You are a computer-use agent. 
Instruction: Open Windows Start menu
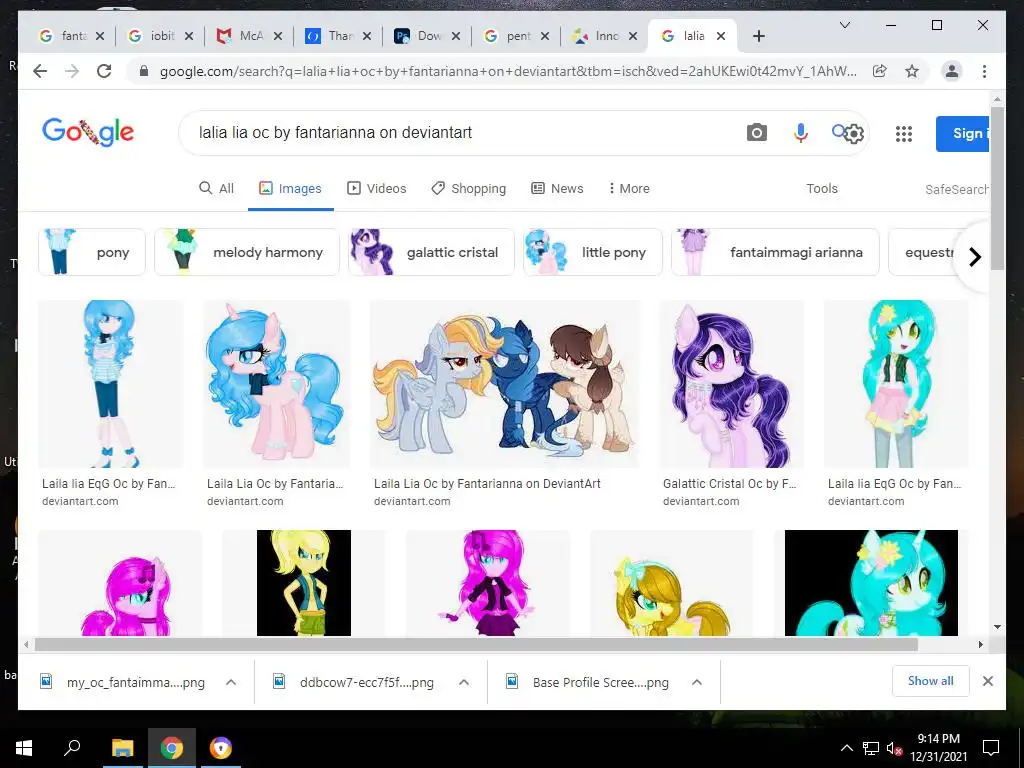tap(24, 748)
